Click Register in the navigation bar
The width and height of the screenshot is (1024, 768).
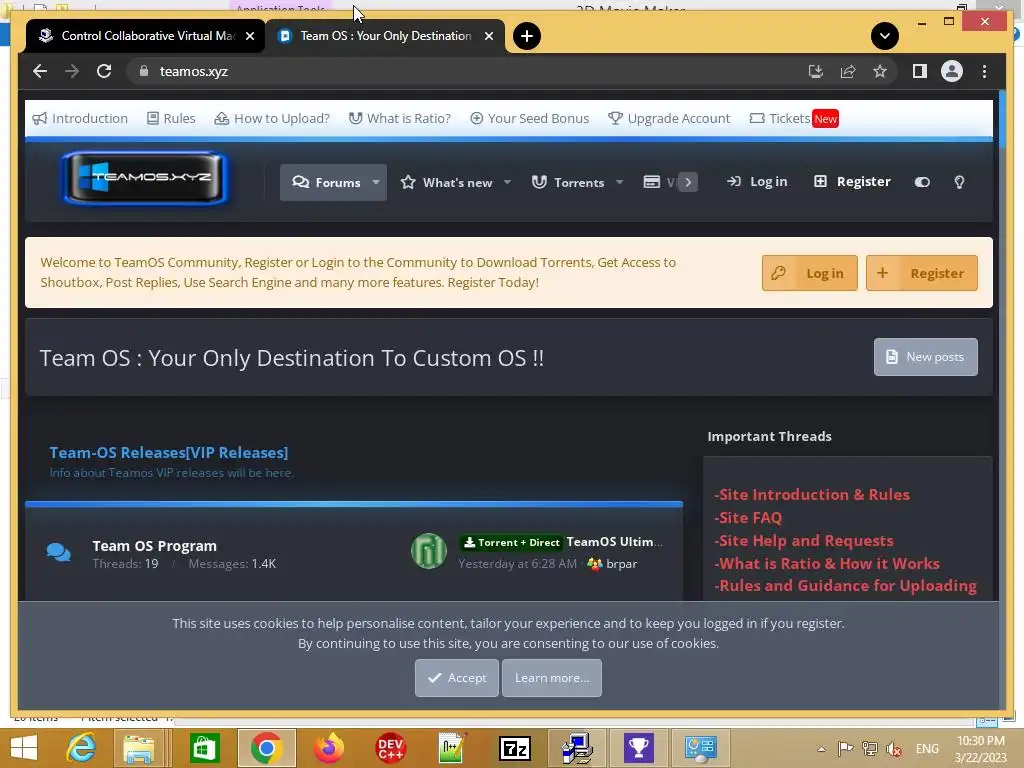[x=852, y=182]
